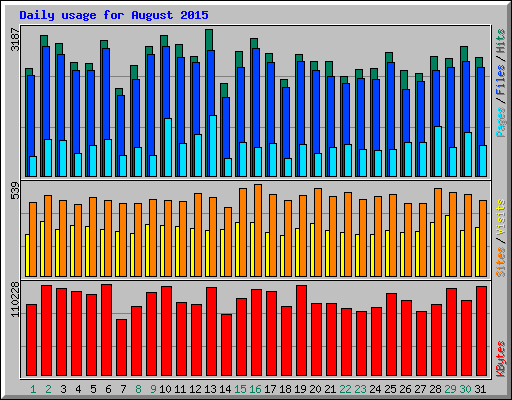
Task: Click the orange bar for day 28
Action: 438,232
